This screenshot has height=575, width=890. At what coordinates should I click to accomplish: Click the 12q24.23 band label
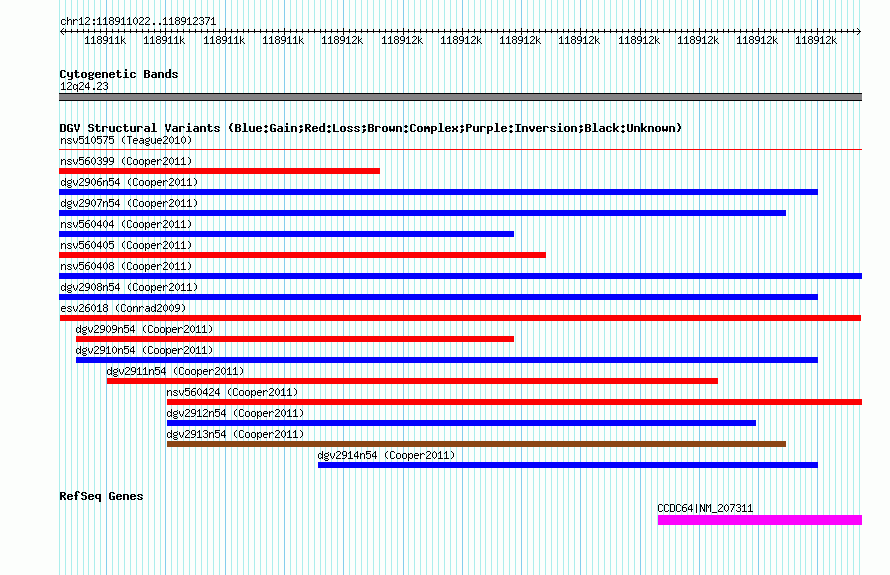point(84,86)
